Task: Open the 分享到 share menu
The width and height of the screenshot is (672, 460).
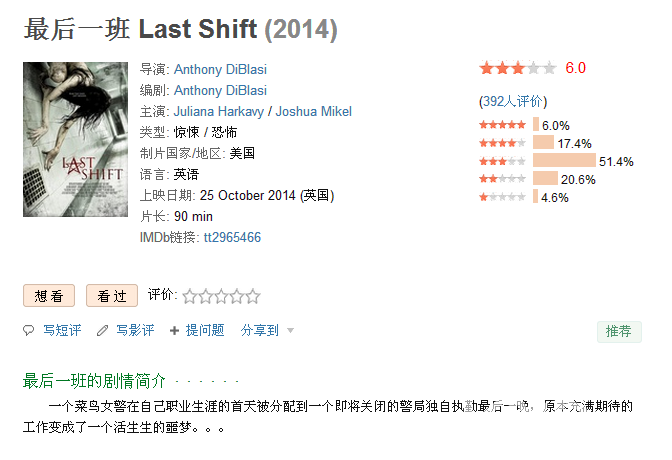Action: (260, 331)
